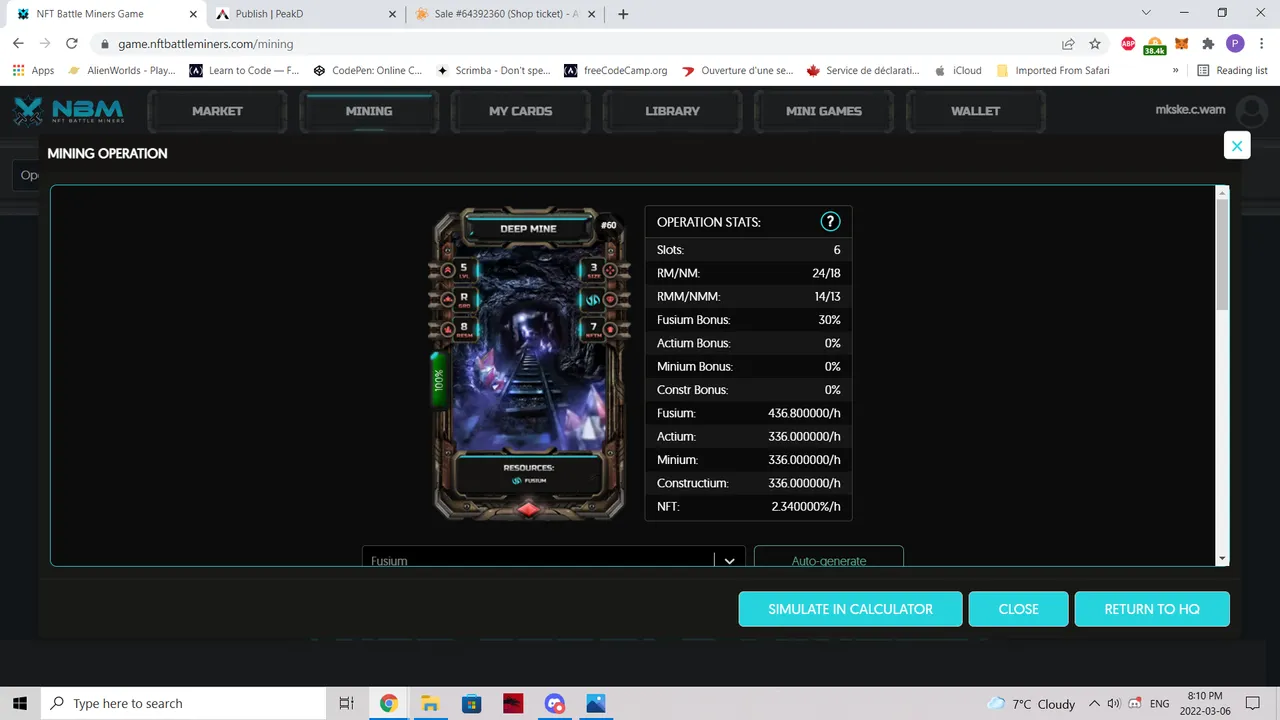The width and height of the screenshot is (1280, 720).
Task: Click the NBM logo
Action: (69, 111)
